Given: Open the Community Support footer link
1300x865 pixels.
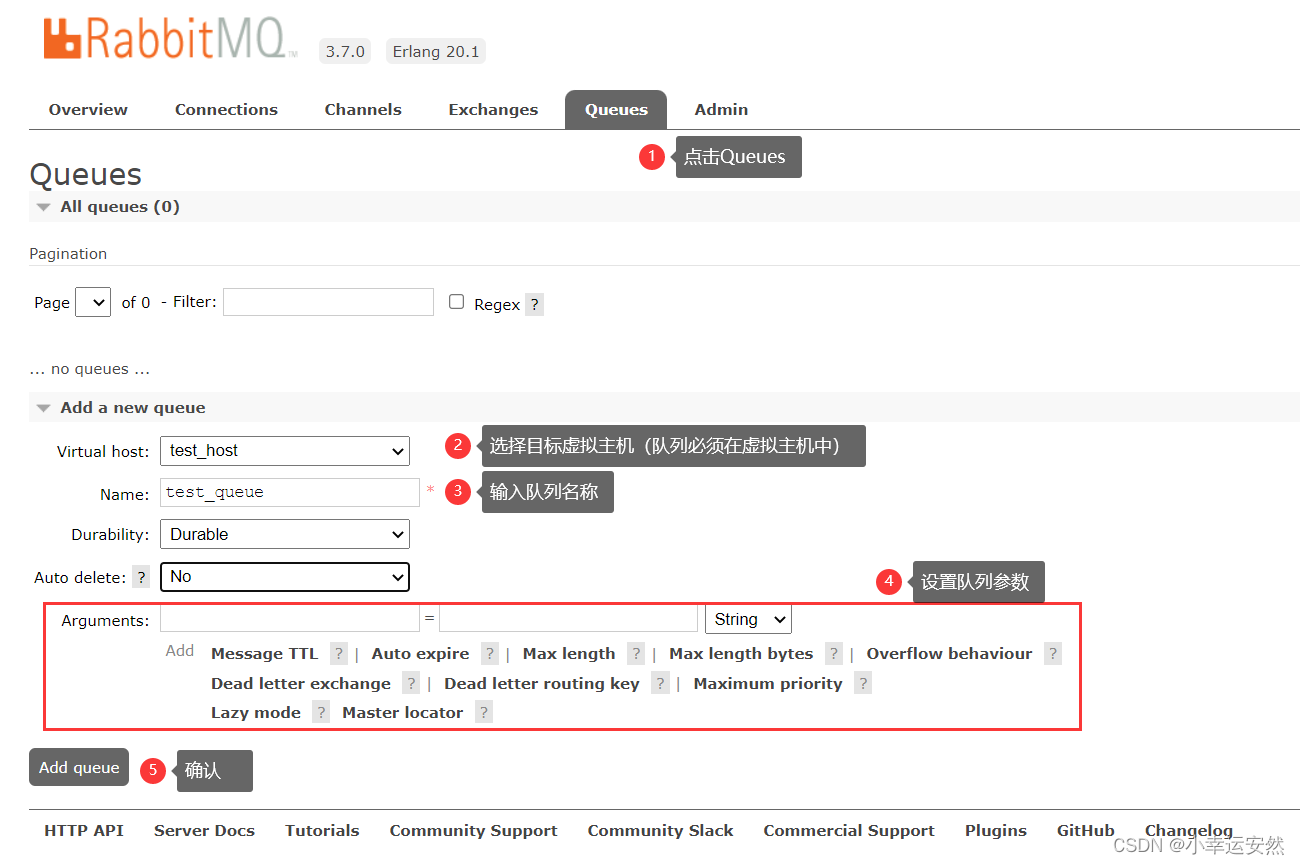Looking at the screenshot, I should (474, 831).
